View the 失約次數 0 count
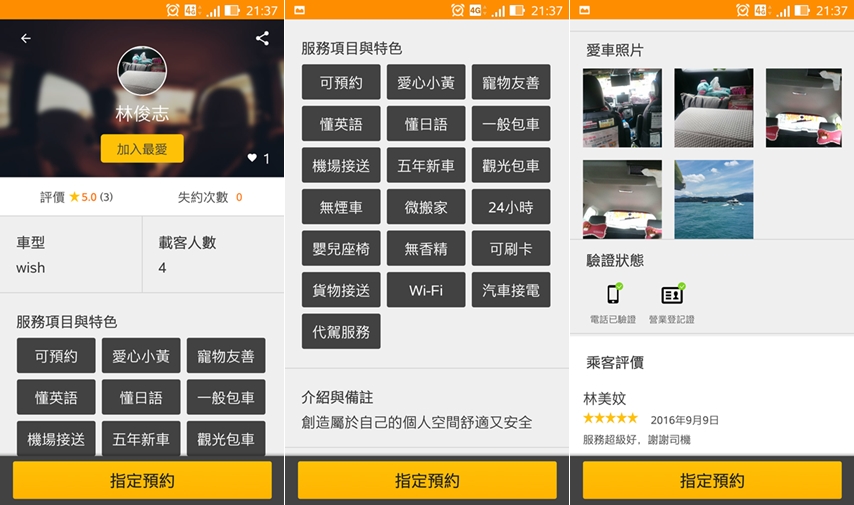Viewport: 854px width, 505px height. tap(210, 197)
